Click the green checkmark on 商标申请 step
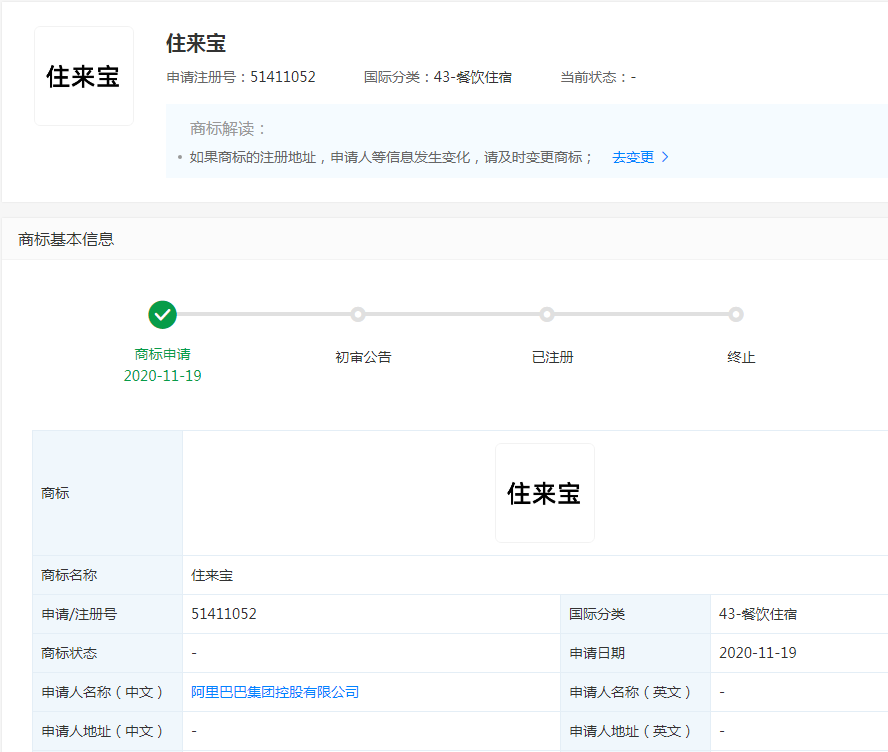 coord(163,314)
